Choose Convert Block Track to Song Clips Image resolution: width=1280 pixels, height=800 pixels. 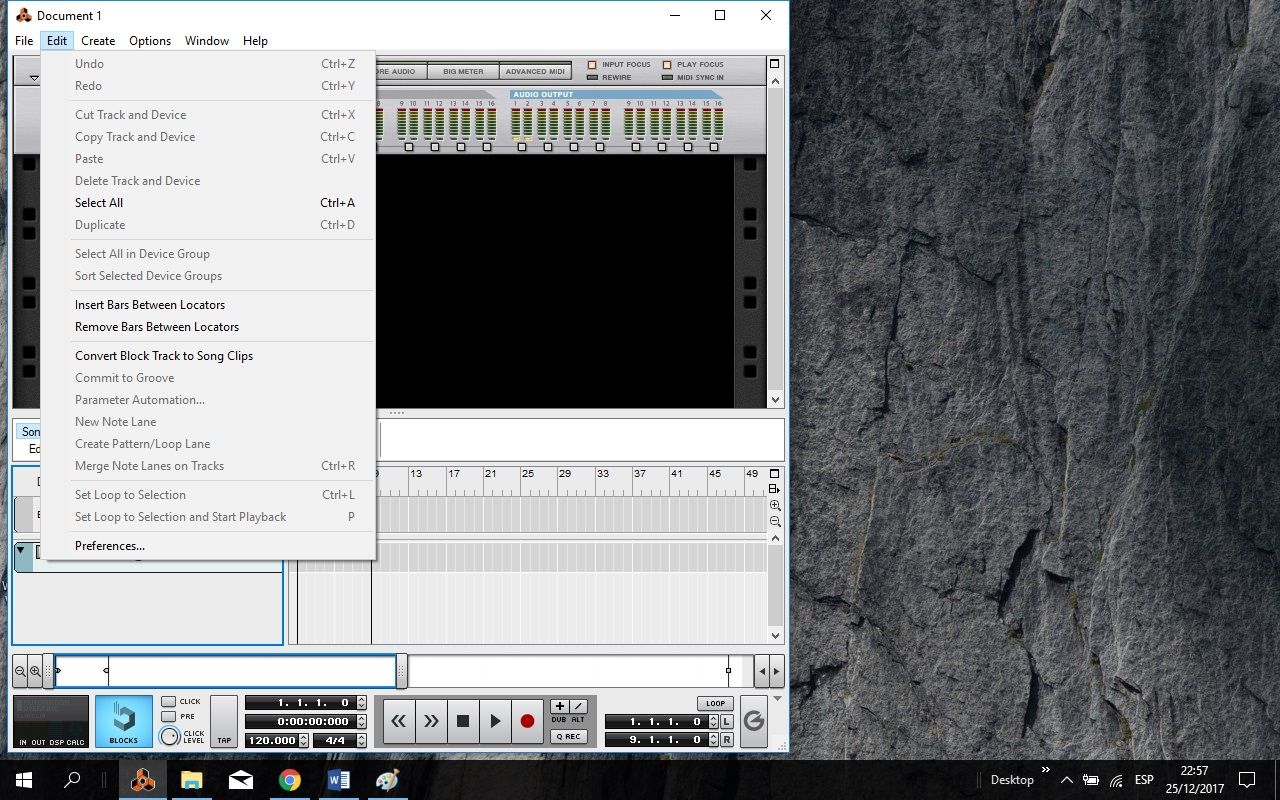click(x=209, y=356)
